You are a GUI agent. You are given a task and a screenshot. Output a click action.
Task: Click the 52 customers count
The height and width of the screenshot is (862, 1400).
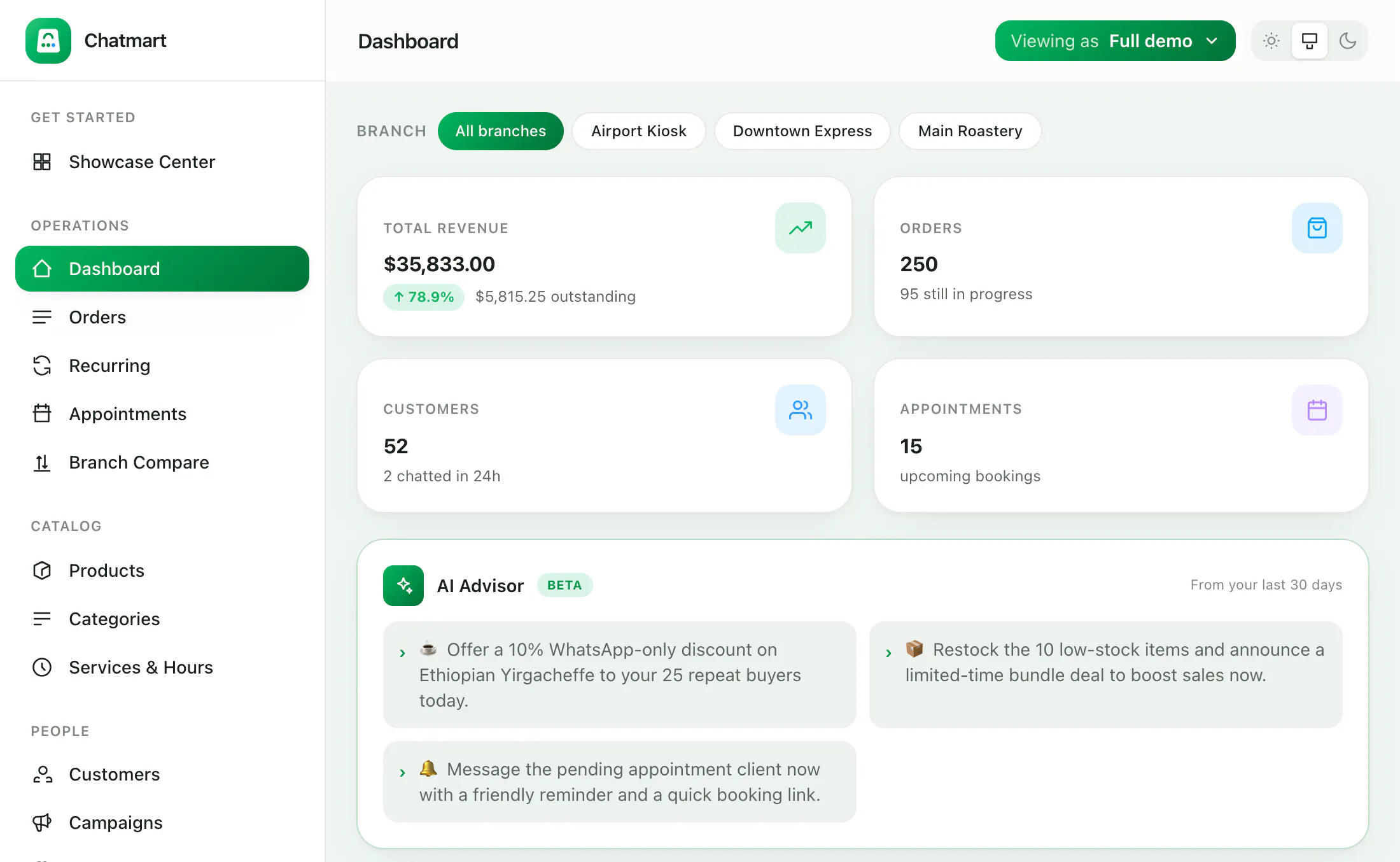click(x=396, y=446)
